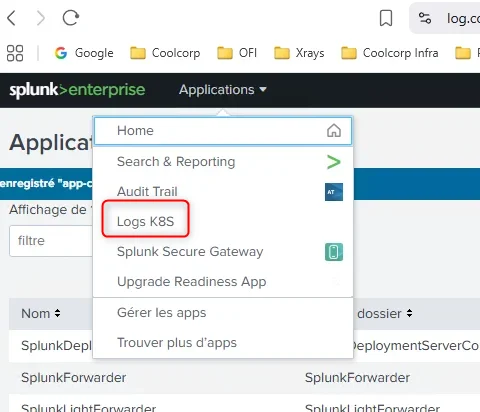
Task: Sort table by the Nom column
Action: [41, 313]
